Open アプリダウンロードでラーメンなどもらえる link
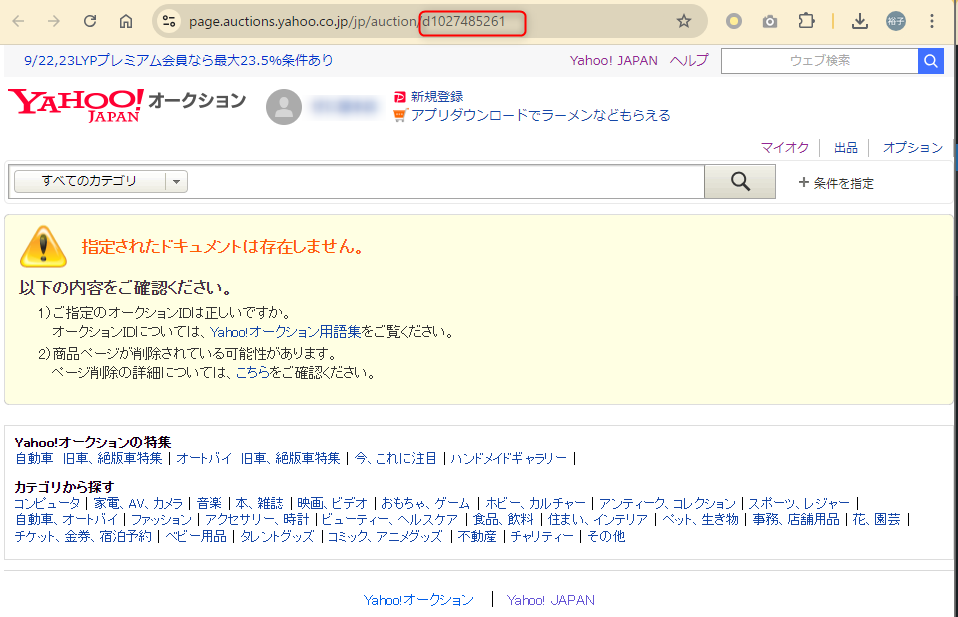958x617 pixels. [540, 115]
